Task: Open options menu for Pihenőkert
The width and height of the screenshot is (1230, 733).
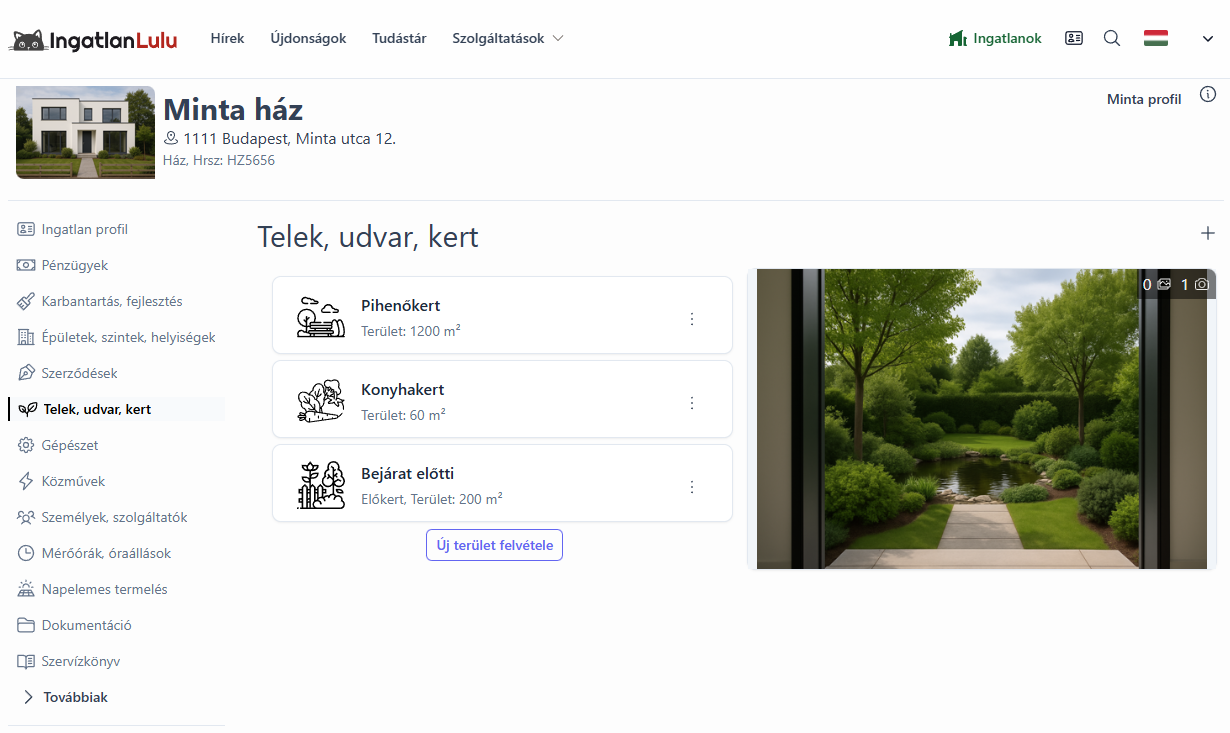Action: point(691,319)
